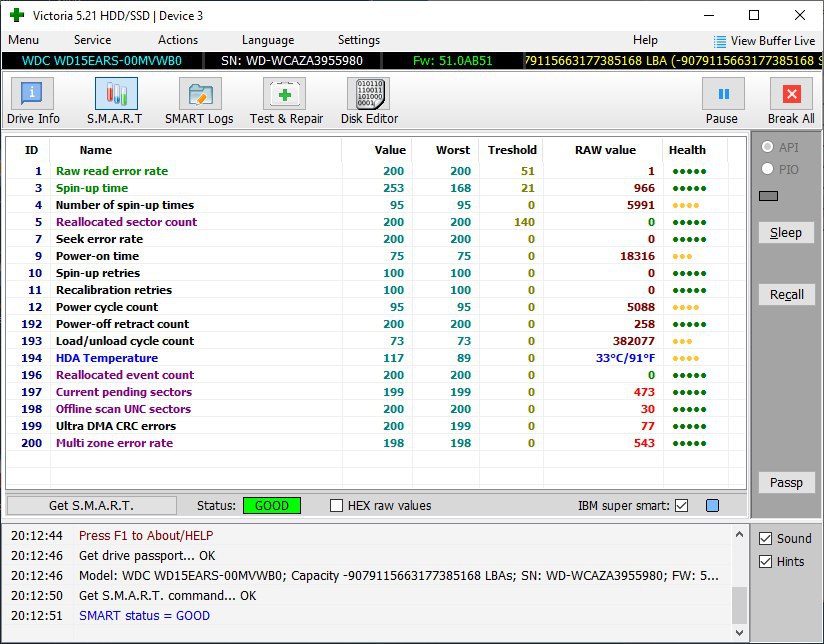Select Multi zone error rate row

tap(376, 443)
